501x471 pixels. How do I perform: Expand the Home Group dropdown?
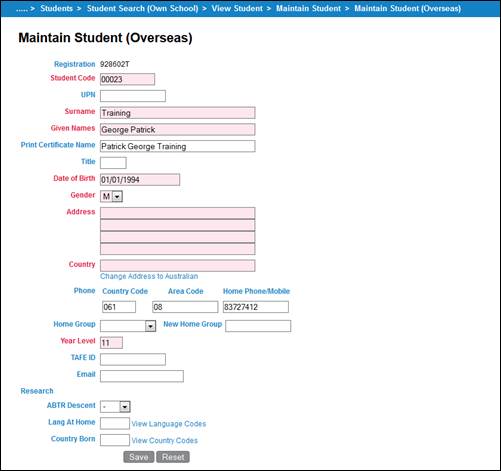(x=128, y=326)
